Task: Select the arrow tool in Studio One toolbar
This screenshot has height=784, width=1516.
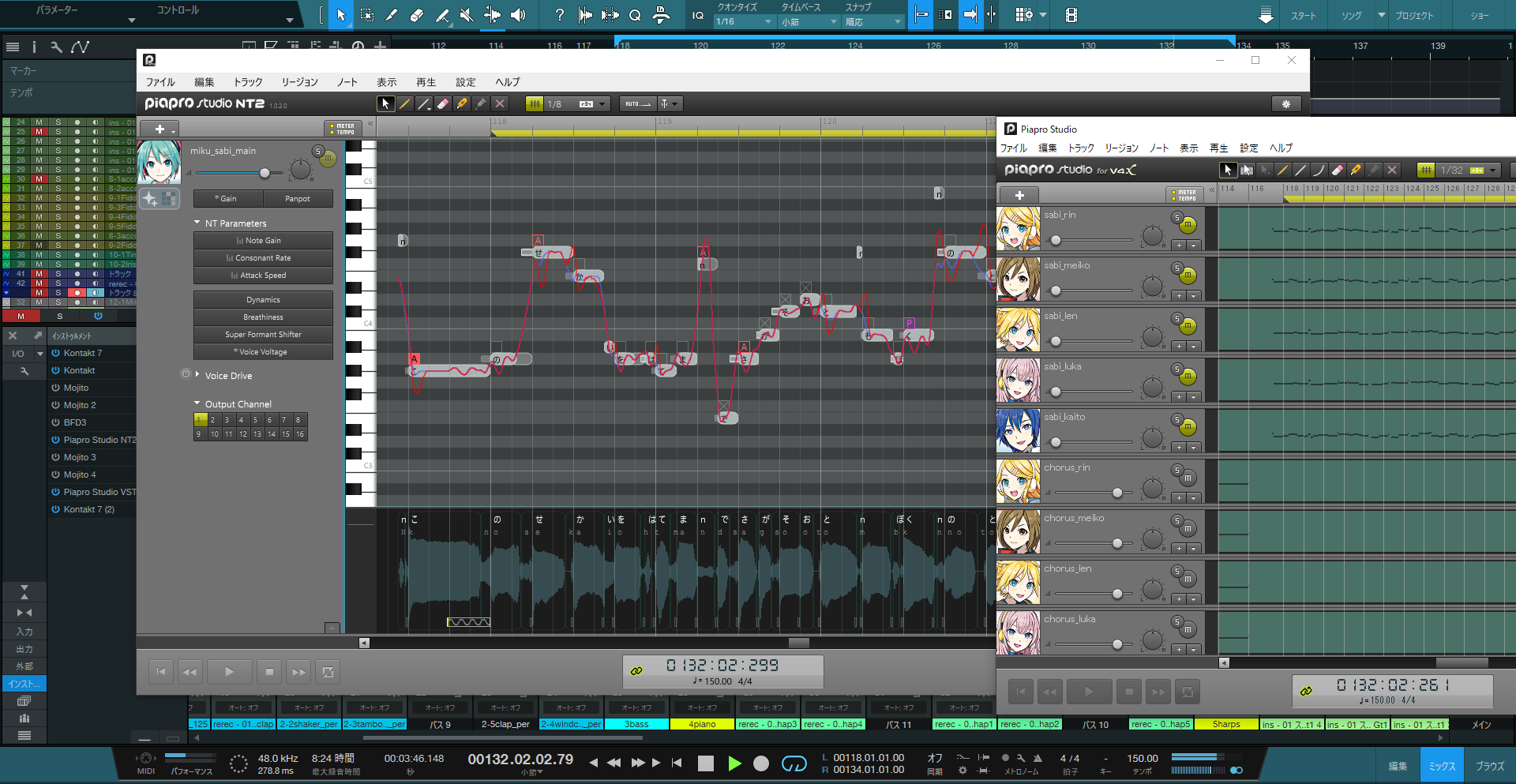Action: [341, 15]
